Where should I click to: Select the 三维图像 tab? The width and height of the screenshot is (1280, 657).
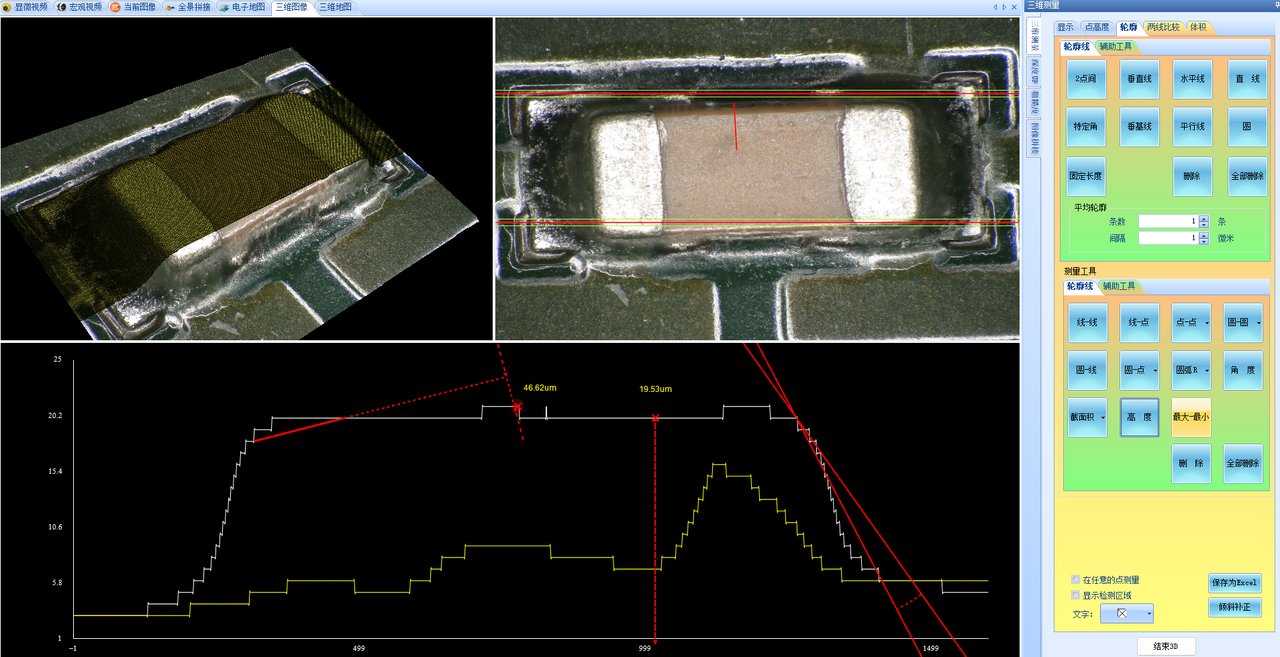[x=291, y=7]
